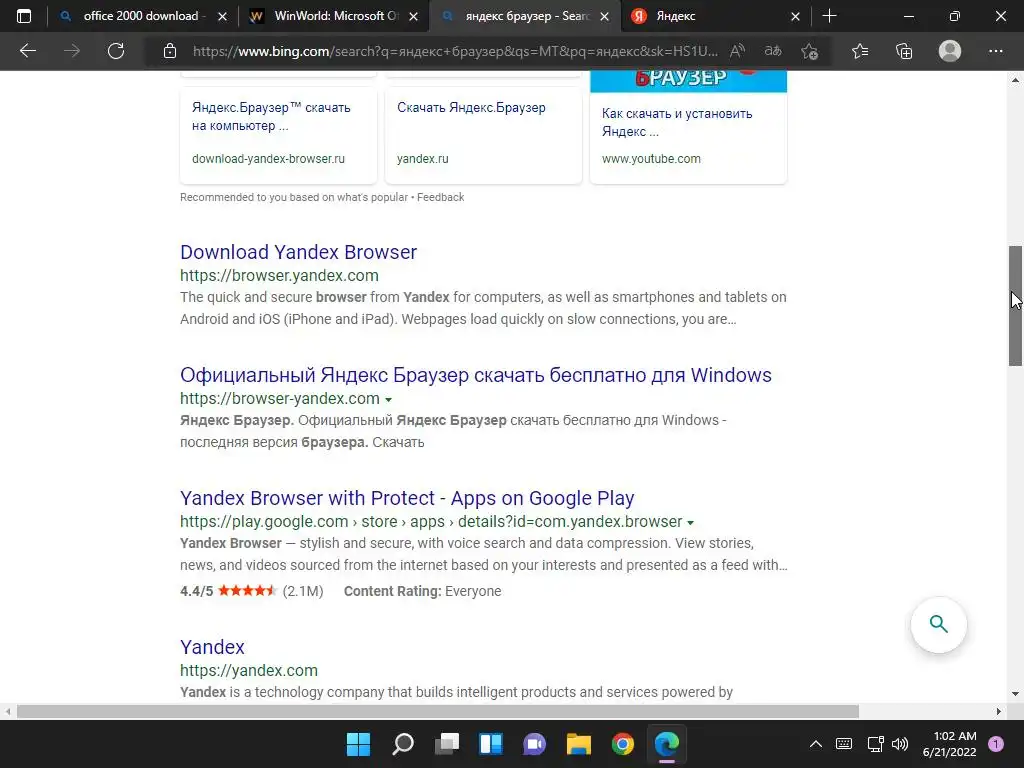Click the scroll down arrow

pos(1015,694)
